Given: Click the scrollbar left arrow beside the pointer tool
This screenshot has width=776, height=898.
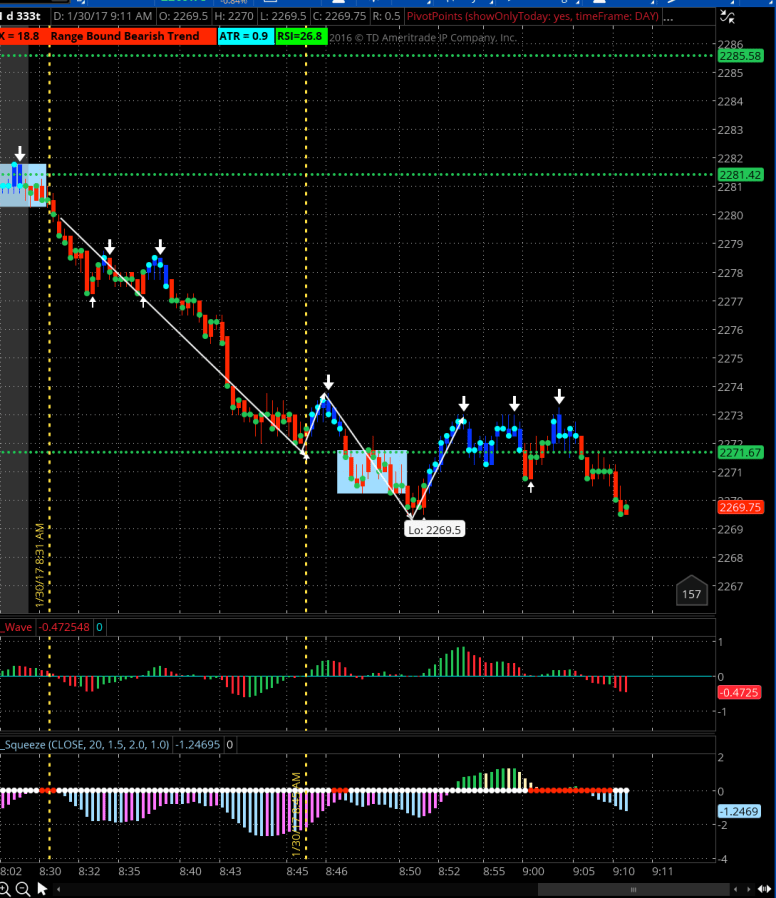Looking at the screenshot, I should 58,889.
